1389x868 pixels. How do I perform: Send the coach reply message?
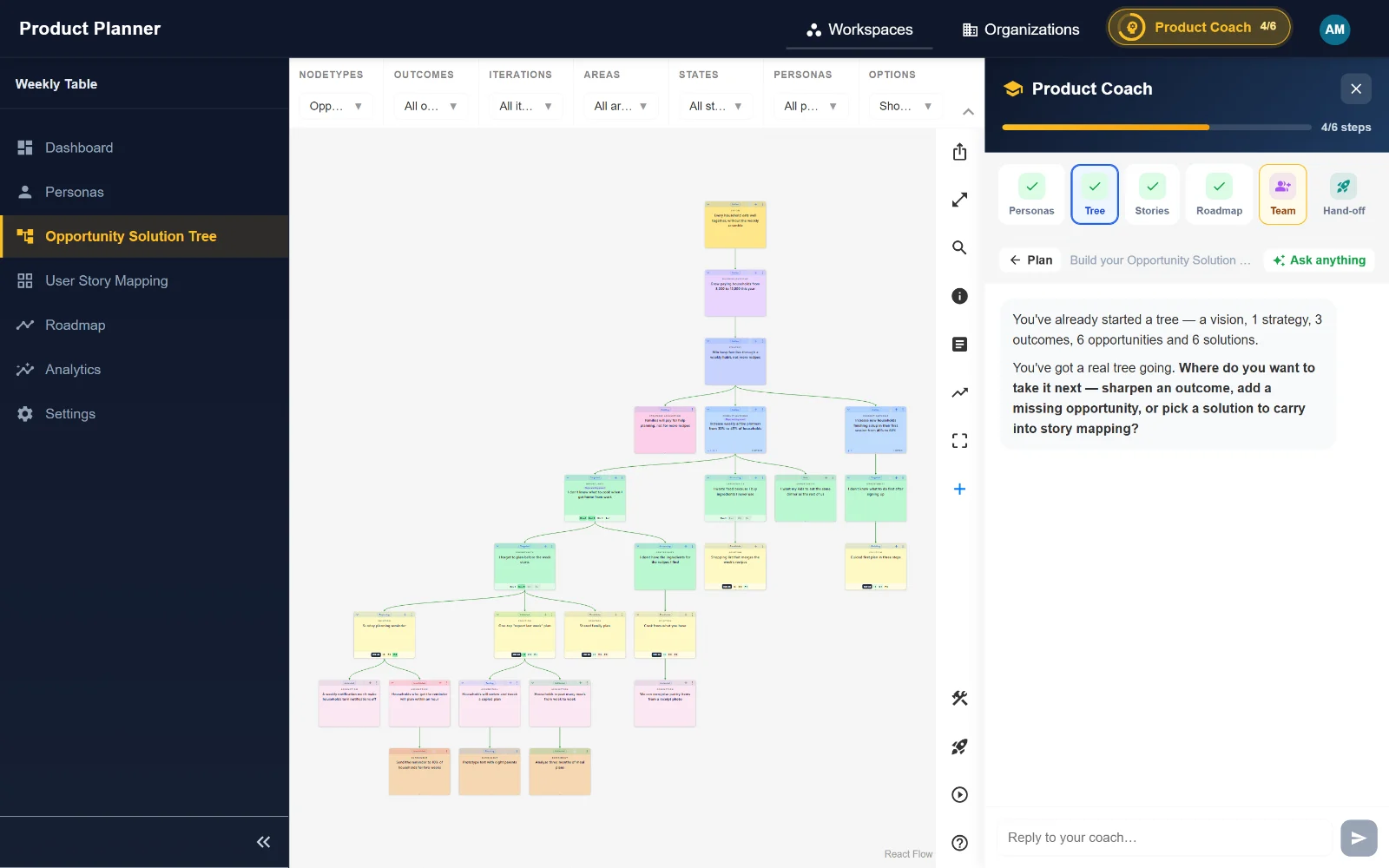1359,838
